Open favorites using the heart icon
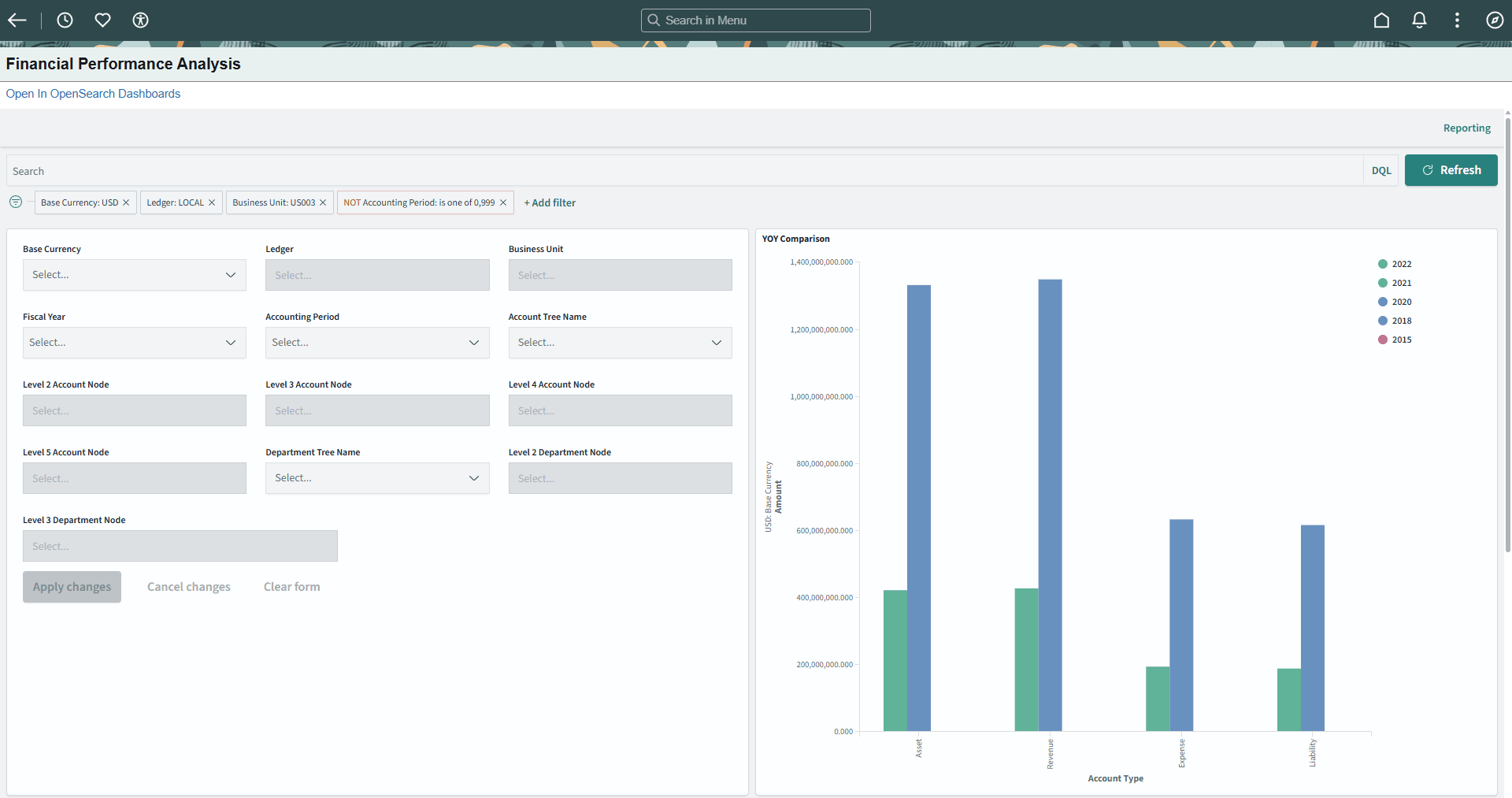This screenshot has width=1512, height=798. click(102, 20)
